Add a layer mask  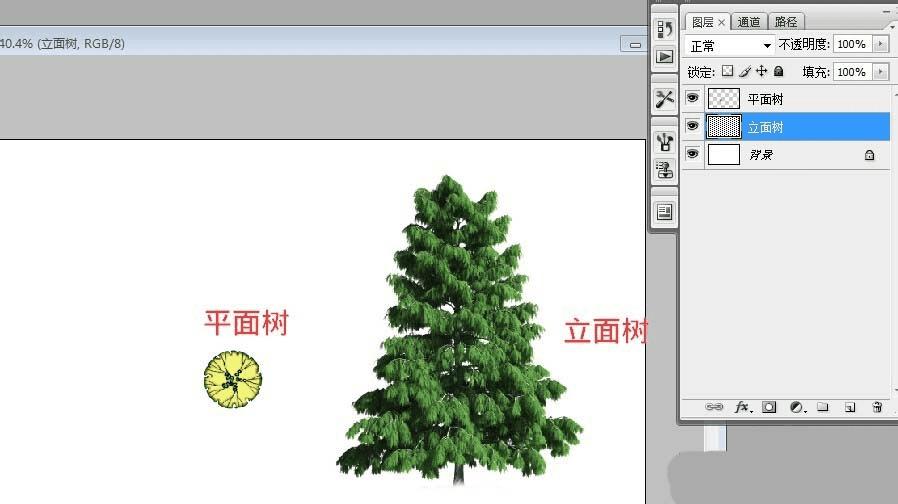coord(769,407)
